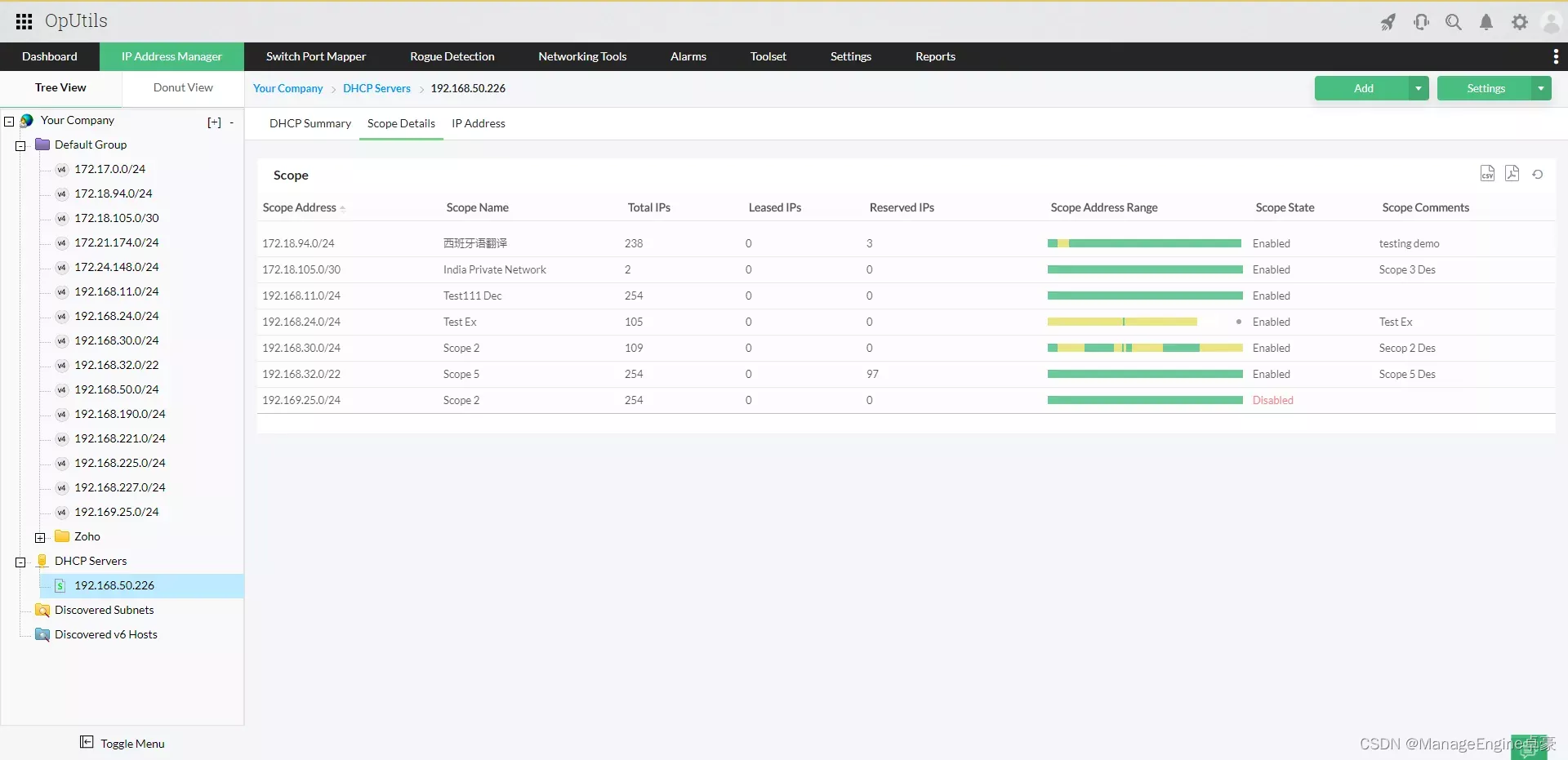This screenshot has height=760, width=1568.
Task: Open the notifications bell
Action: pos(1486,22)
